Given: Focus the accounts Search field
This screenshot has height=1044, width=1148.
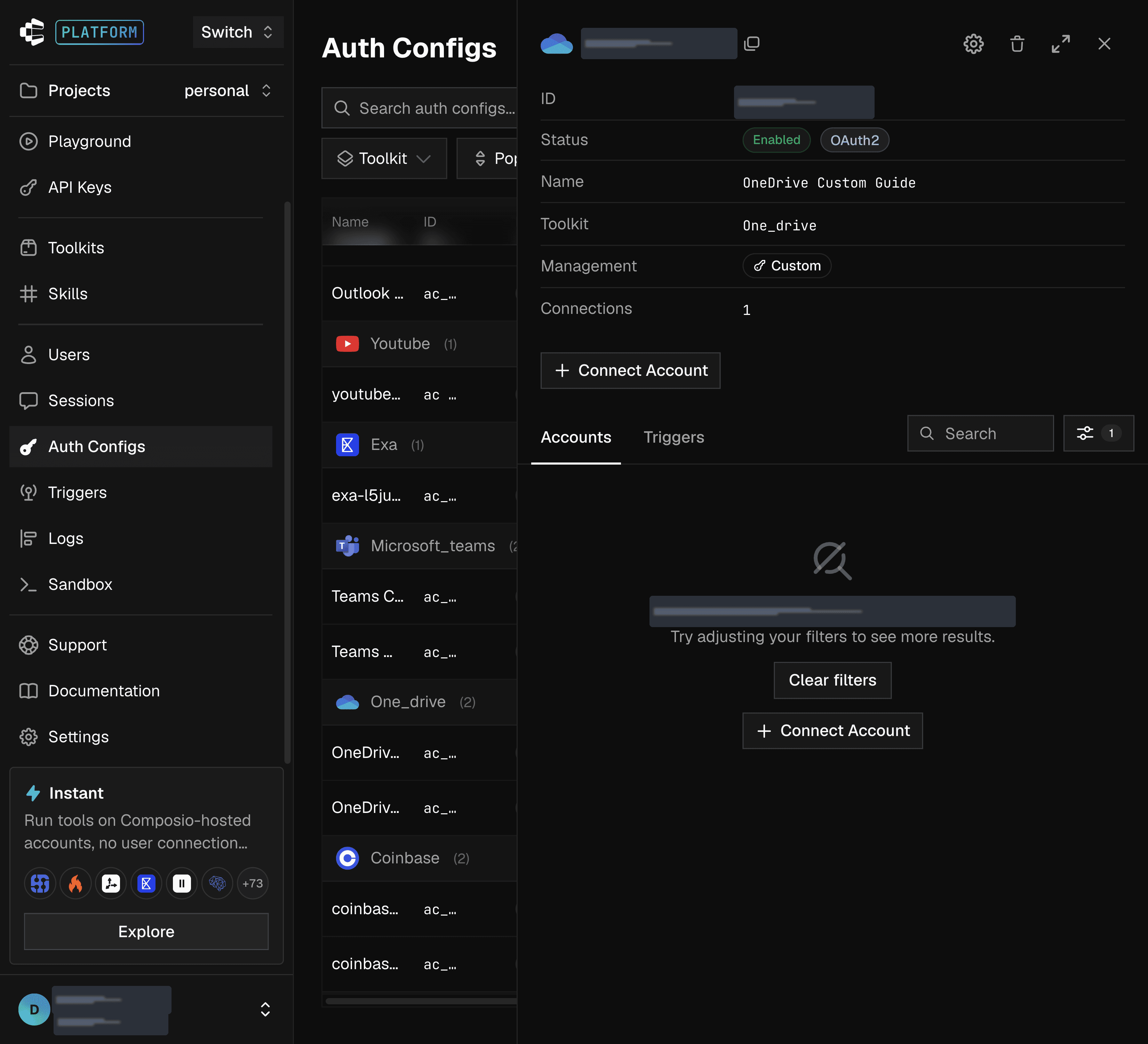Looking at the screenshot, I should click(981, 433).
